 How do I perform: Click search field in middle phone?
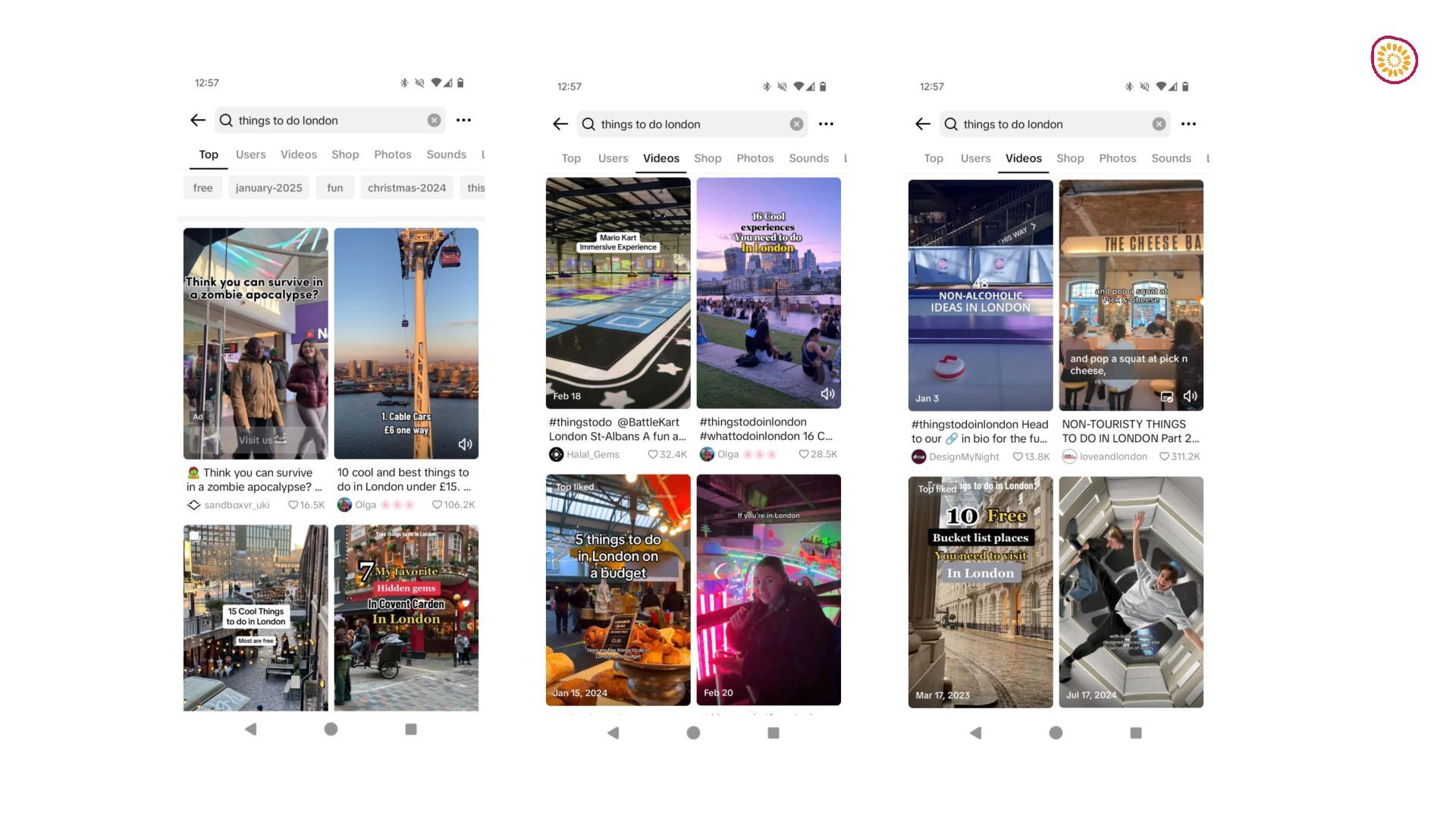point(692,124)
